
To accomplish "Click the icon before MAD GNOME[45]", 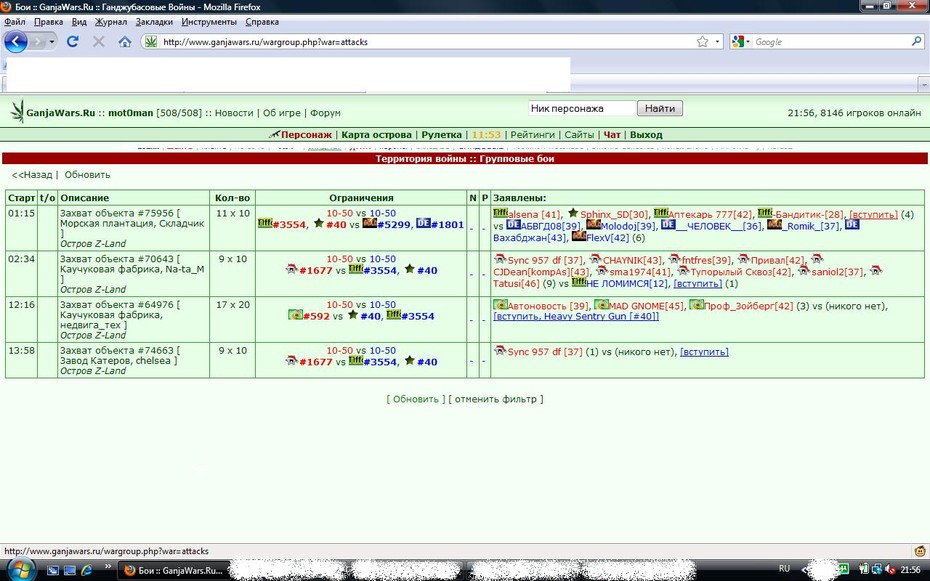I will (x=601, y=305).
